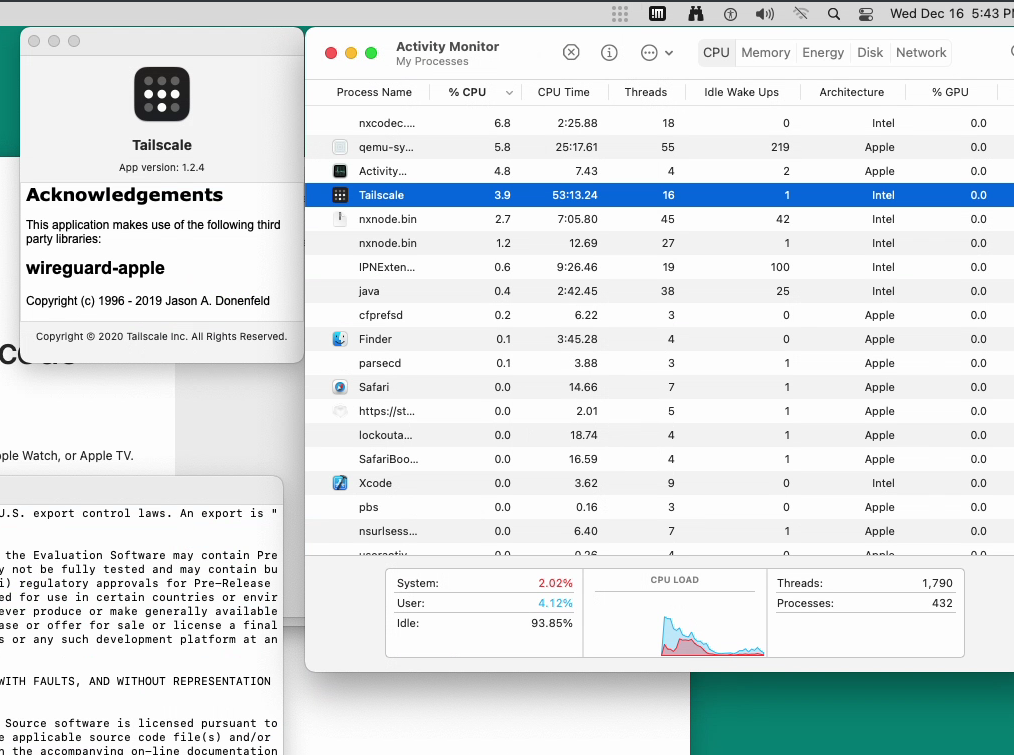This screenshot has width=1014, height=755.
Task: Click the Finder icon in the process list
Action: pyautogui.click(x=340, y=339)
